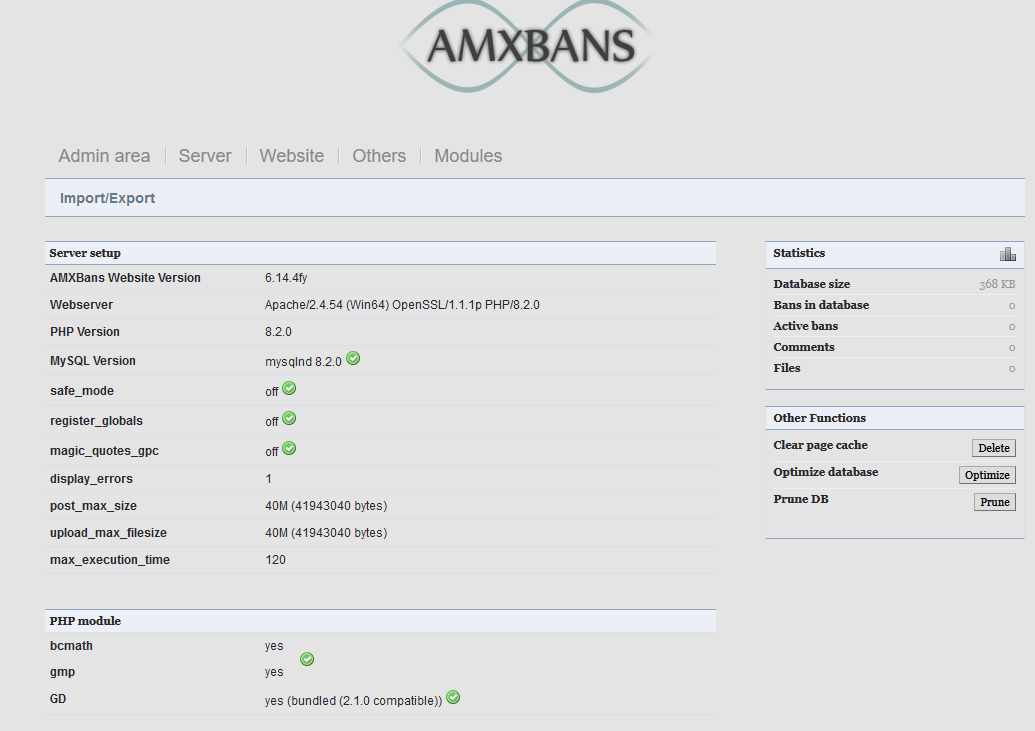Click the Optimize database button
Viewport: 1035px width, 731px height.
(x=987, y=475)
